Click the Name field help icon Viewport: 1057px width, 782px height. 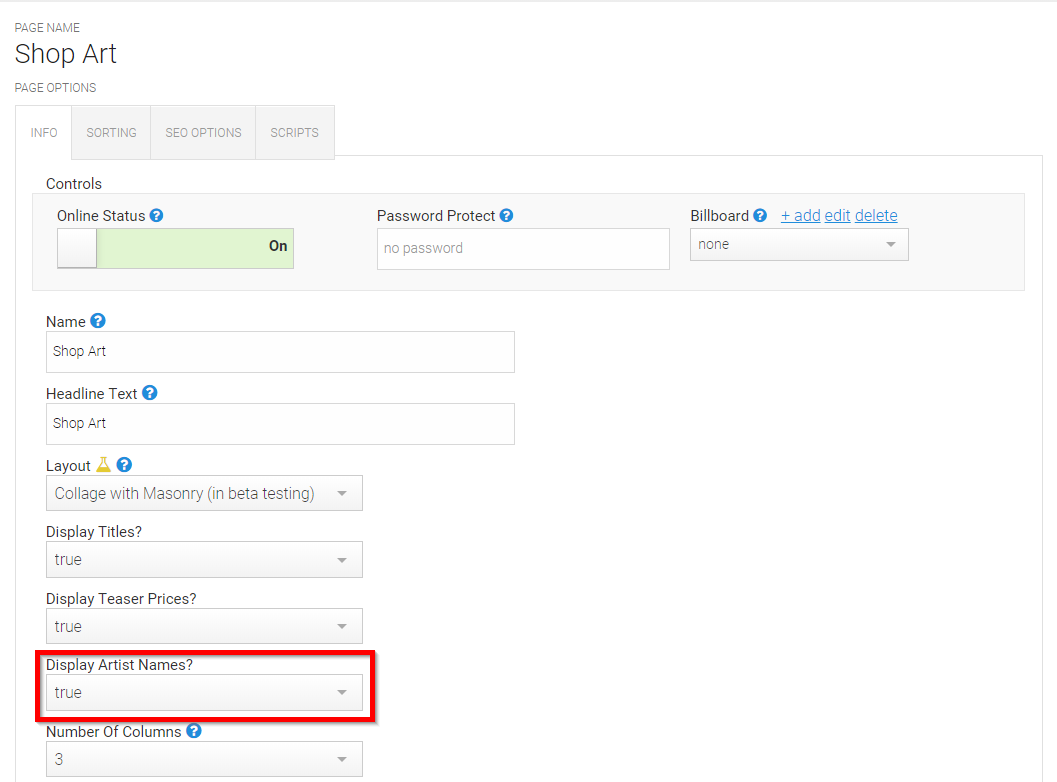pyautogui.click(x=98, y=321)
